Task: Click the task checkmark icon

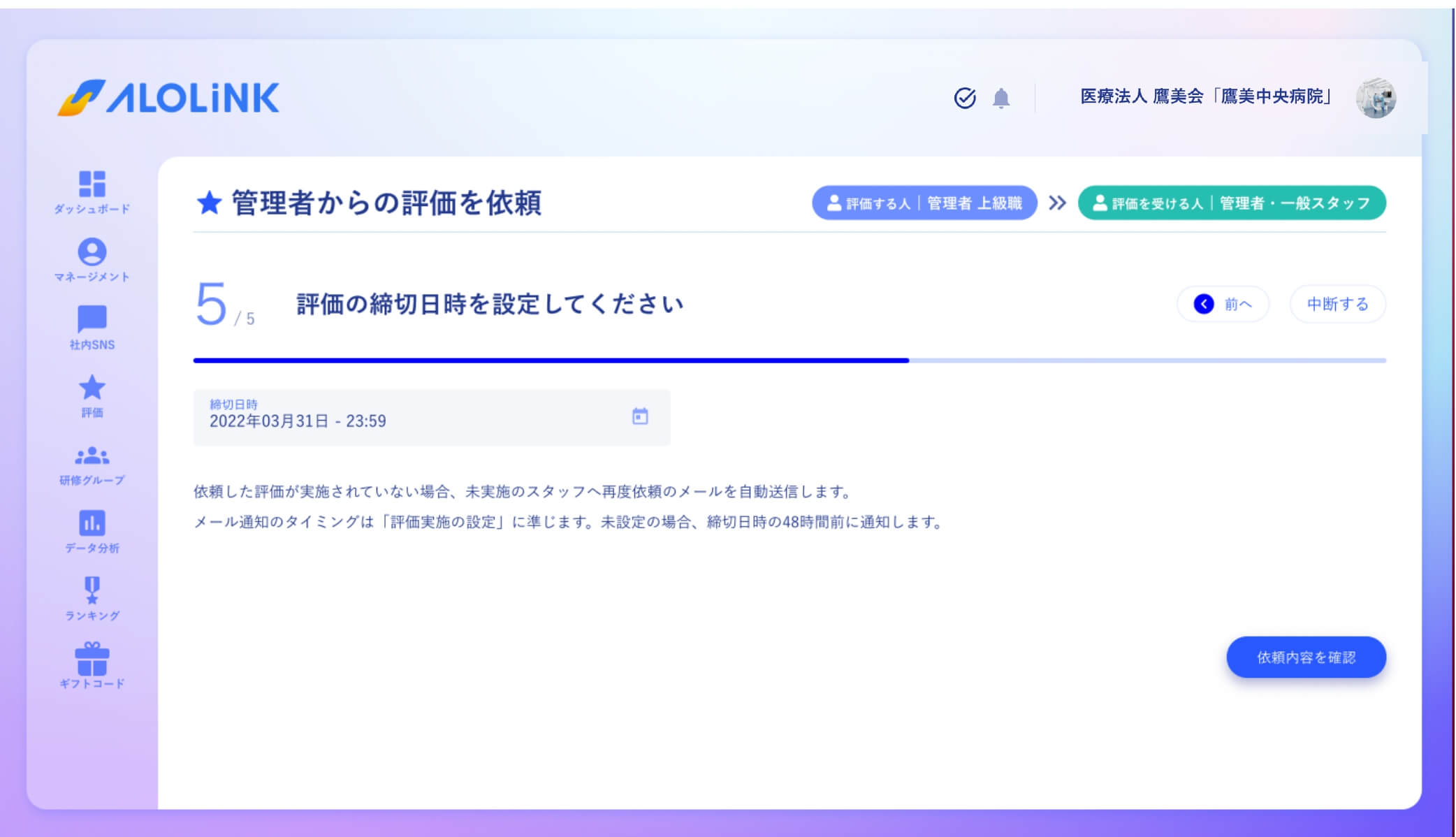Action: [965, 99]
